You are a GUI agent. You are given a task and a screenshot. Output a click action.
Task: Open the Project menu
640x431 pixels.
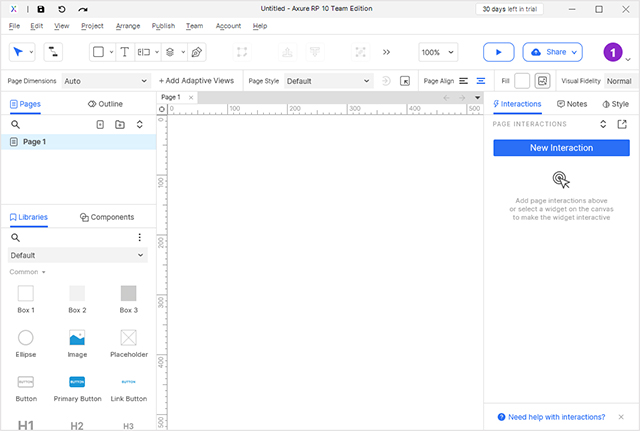tap(92, 26)
